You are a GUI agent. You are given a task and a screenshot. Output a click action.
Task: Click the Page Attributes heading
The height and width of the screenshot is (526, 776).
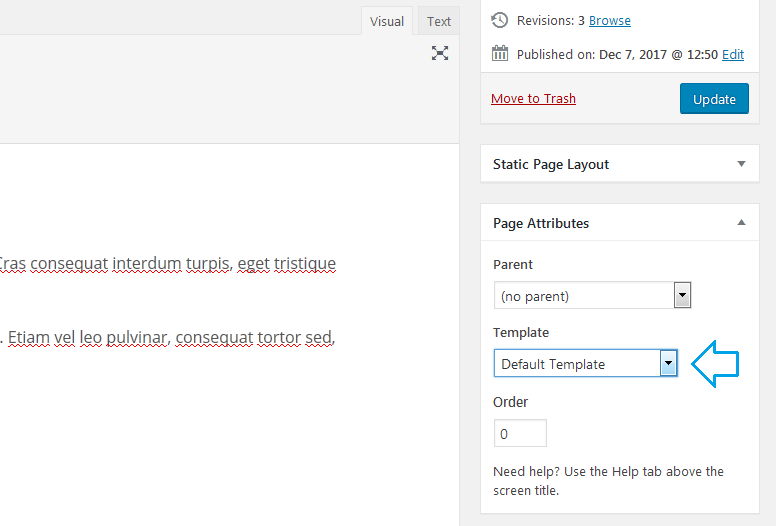pos(540,223)
